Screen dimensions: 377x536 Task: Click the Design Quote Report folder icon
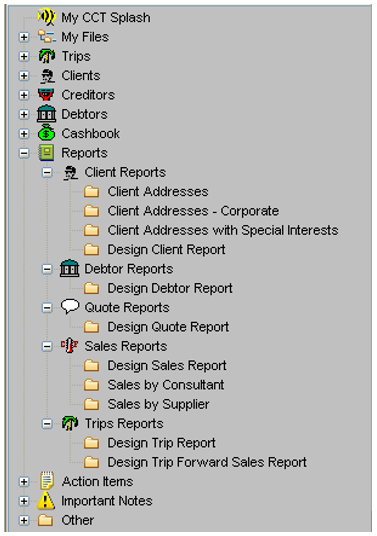coord(92,327)
